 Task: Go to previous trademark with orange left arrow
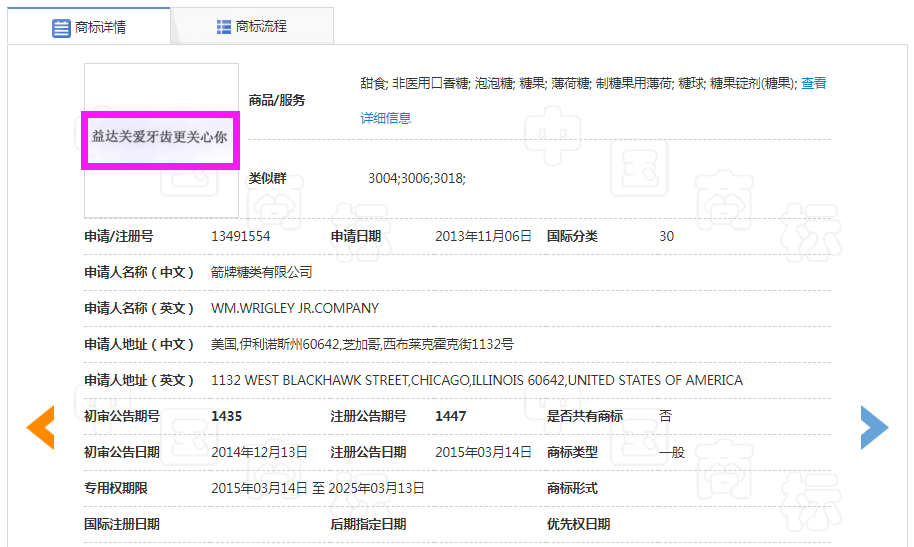pyautogui.click(x=40, y=427)
